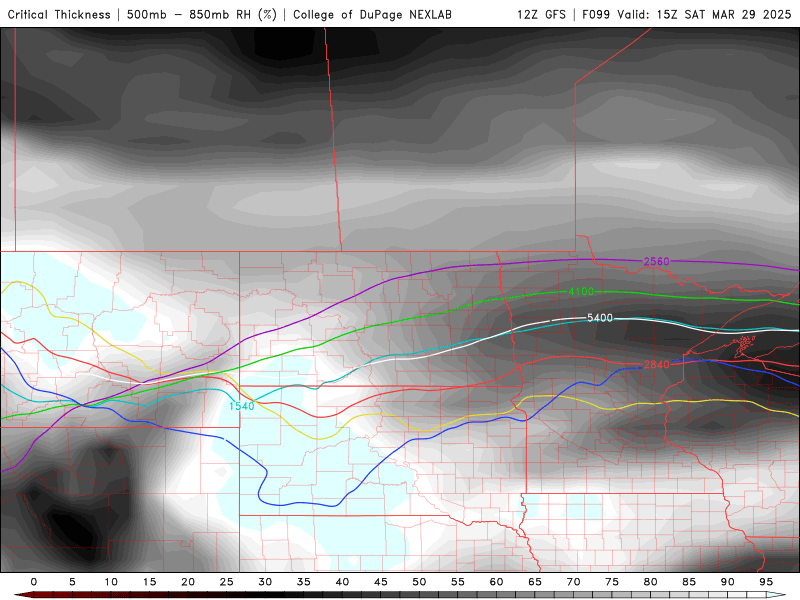Click the colorbar tick label 45
800x600 pixels.
pyautogui.click(x=381, y=582)
